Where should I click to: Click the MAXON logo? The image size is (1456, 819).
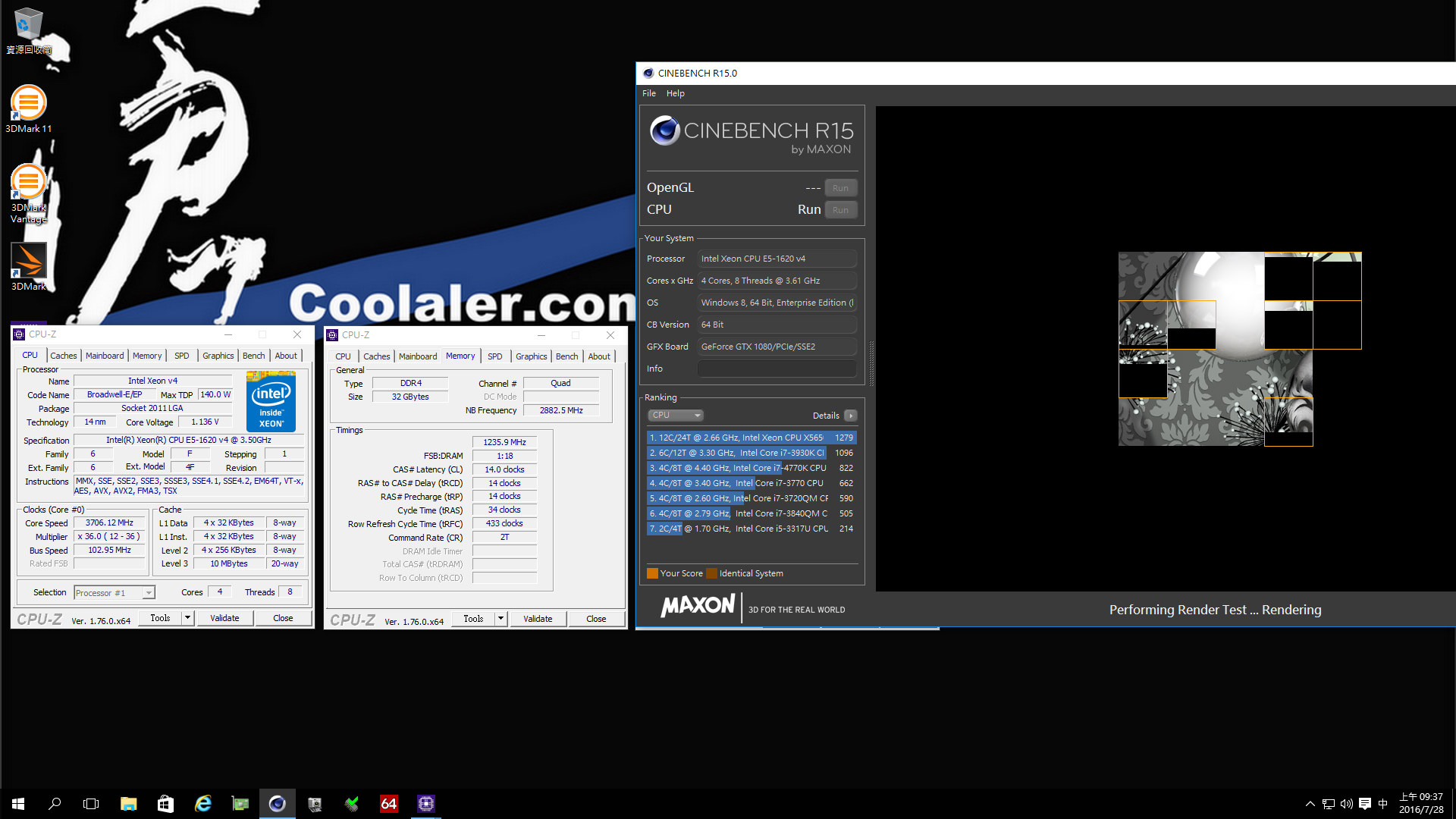coord(698,606)
